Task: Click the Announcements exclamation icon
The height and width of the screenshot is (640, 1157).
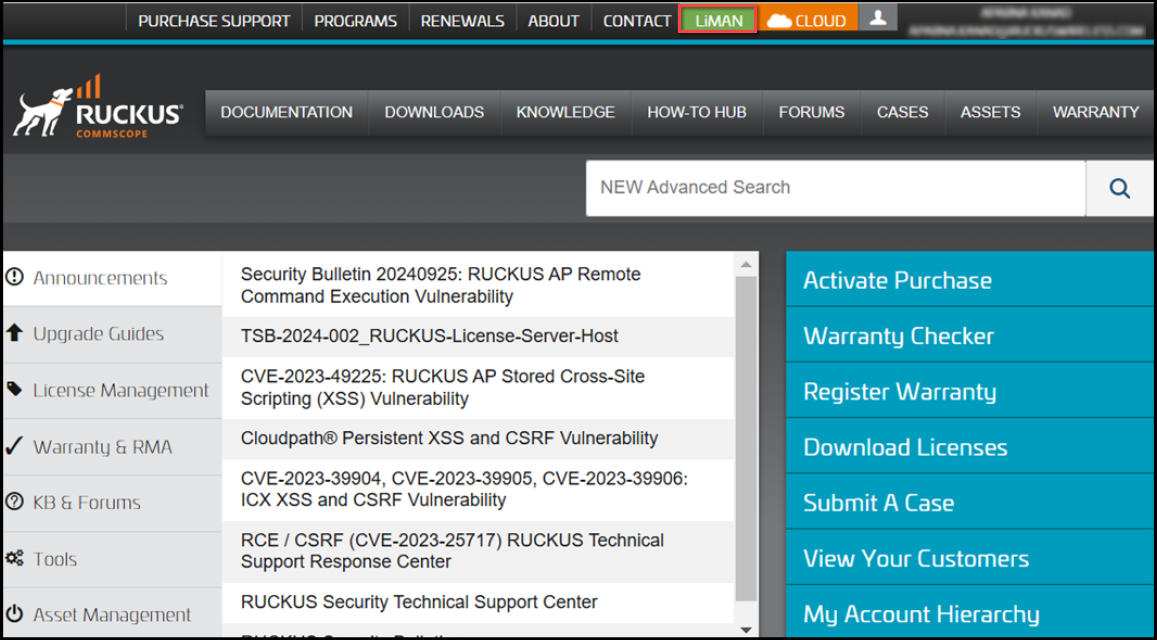Action: [14, 277]
